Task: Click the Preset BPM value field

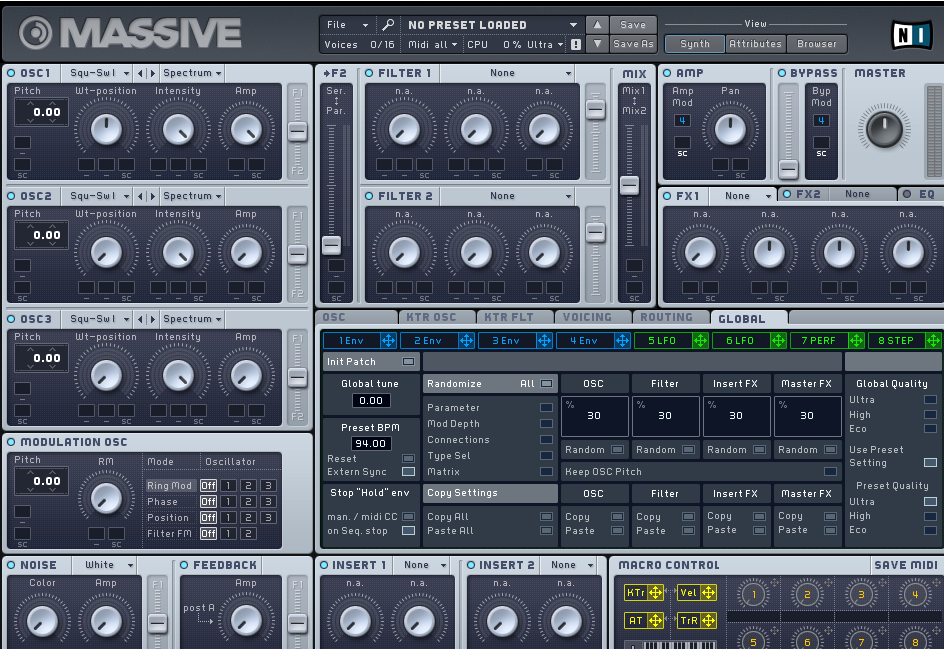Action: pyautogui.click(x=371, y=444)
